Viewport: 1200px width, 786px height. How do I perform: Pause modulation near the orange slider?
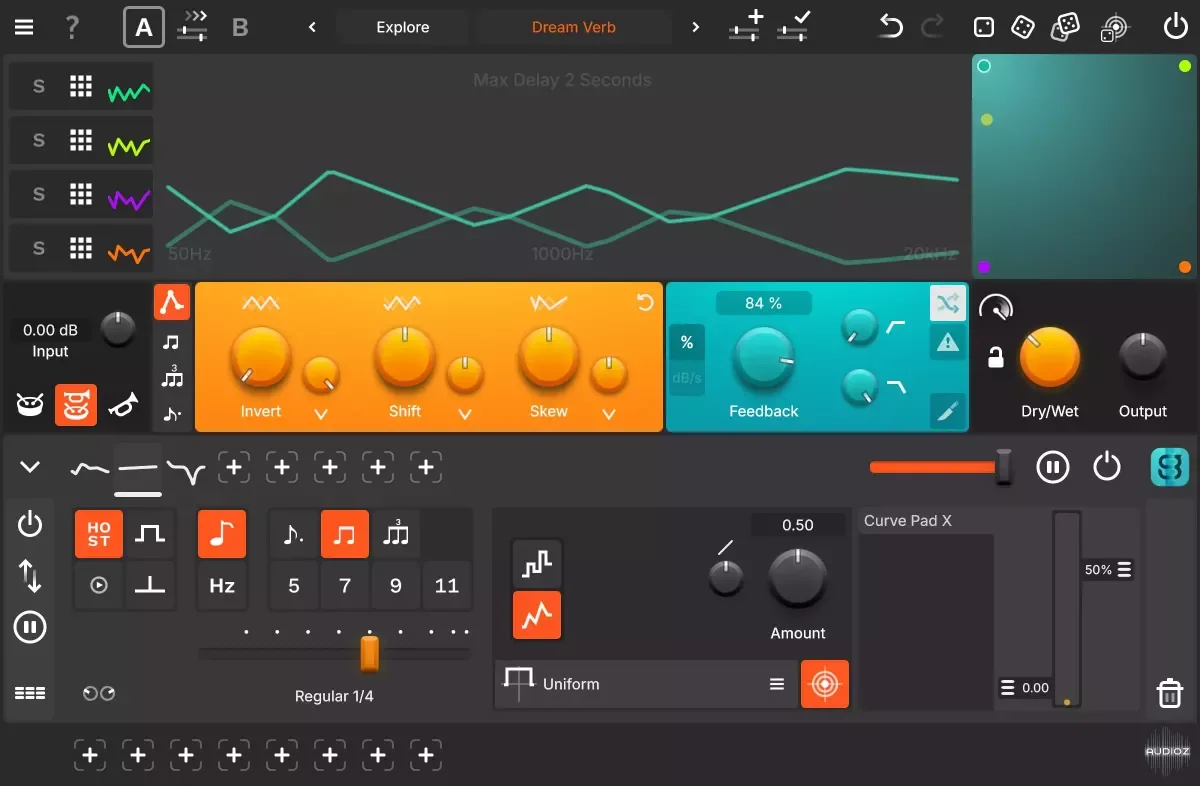1053,467
